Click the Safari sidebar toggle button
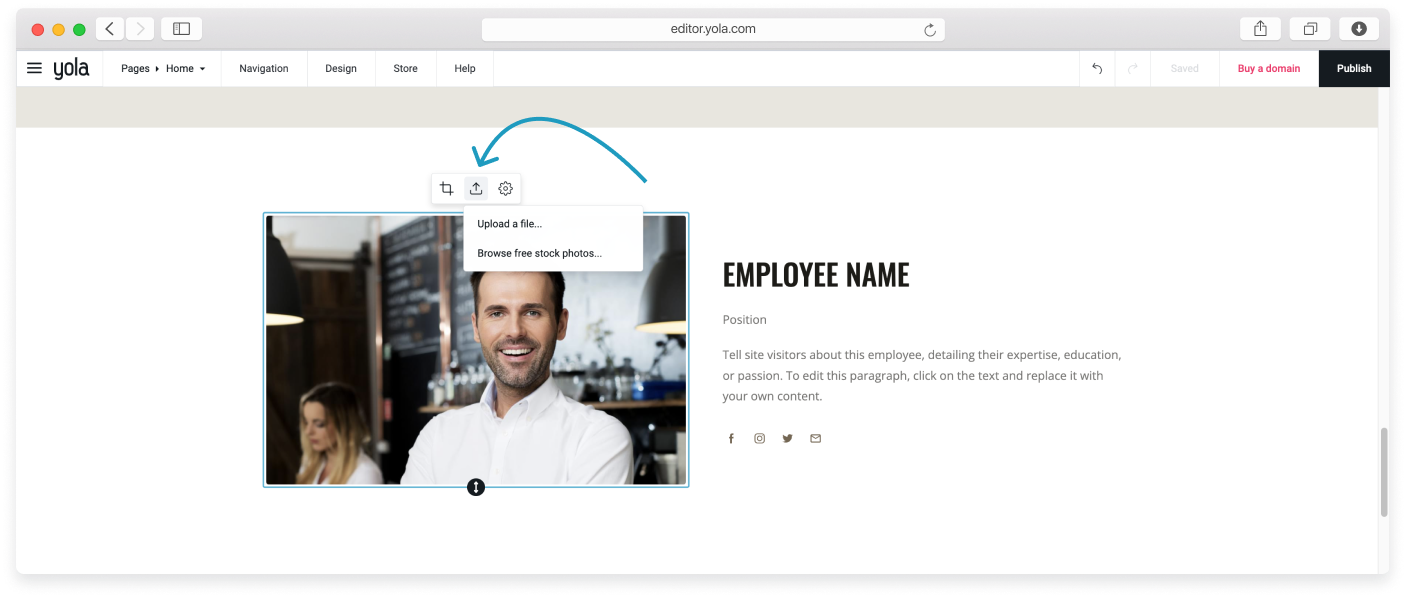Screen dimensions: 1406x598 (x=181, y=29)
